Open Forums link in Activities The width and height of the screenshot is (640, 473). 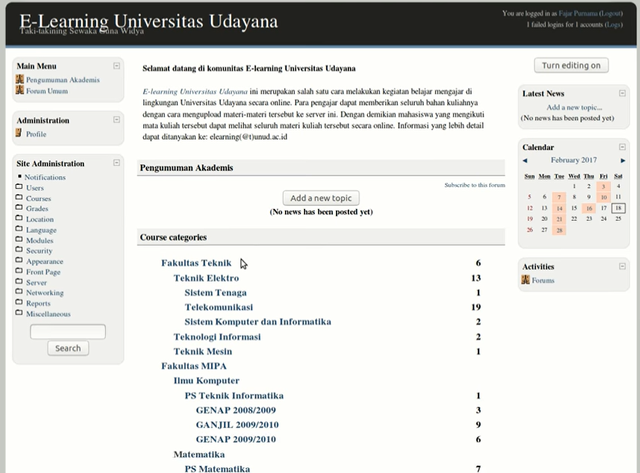[x=543, y=280]
